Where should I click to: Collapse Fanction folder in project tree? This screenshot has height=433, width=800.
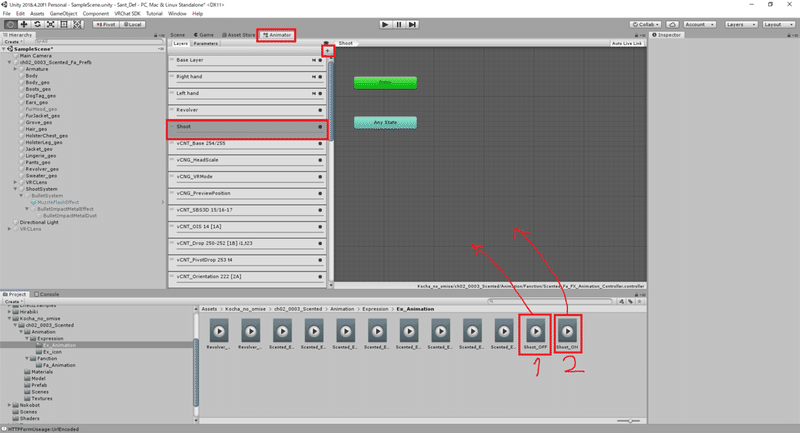pos(27,359)
